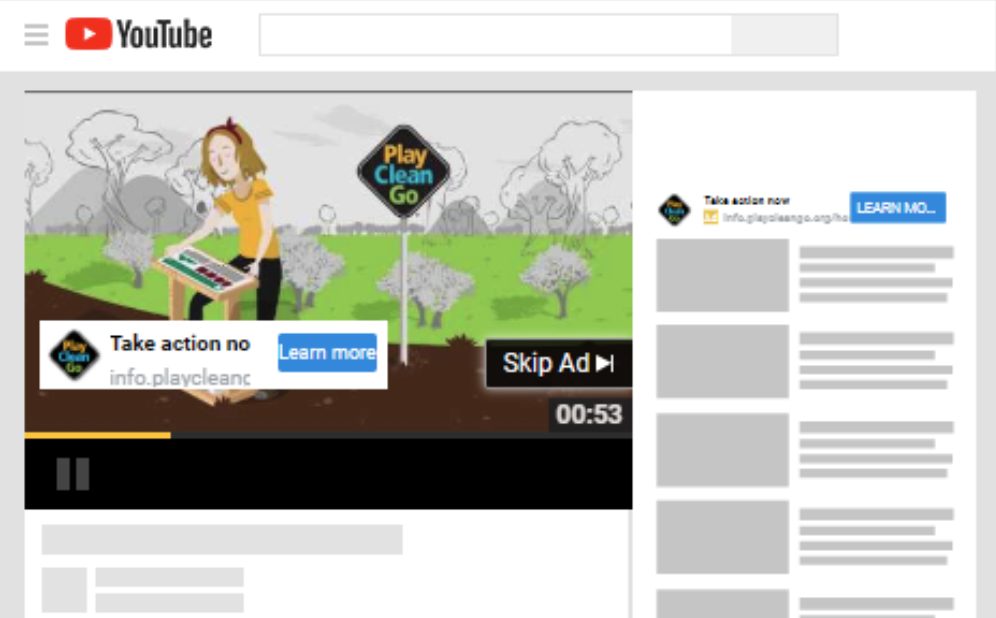
Task: Open the hamburger guide menu
Action: (x=36, y=35)
